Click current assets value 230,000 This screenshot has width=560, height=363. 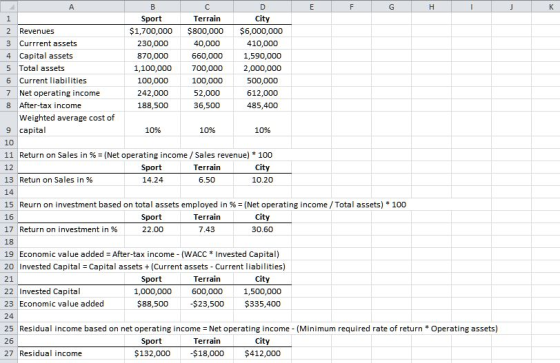pyautogui.click(x=153, y=44)
